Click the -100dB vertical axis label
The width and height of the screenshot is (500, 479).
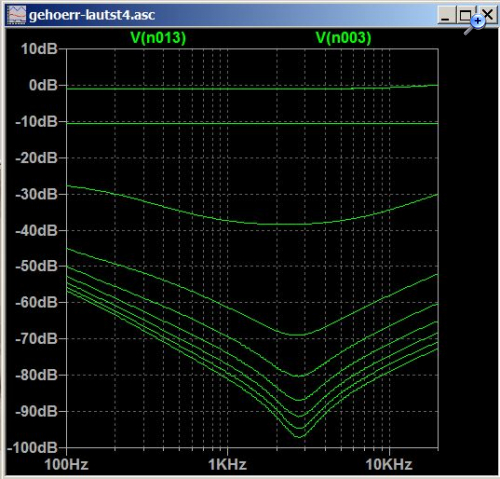pos(33,447)
